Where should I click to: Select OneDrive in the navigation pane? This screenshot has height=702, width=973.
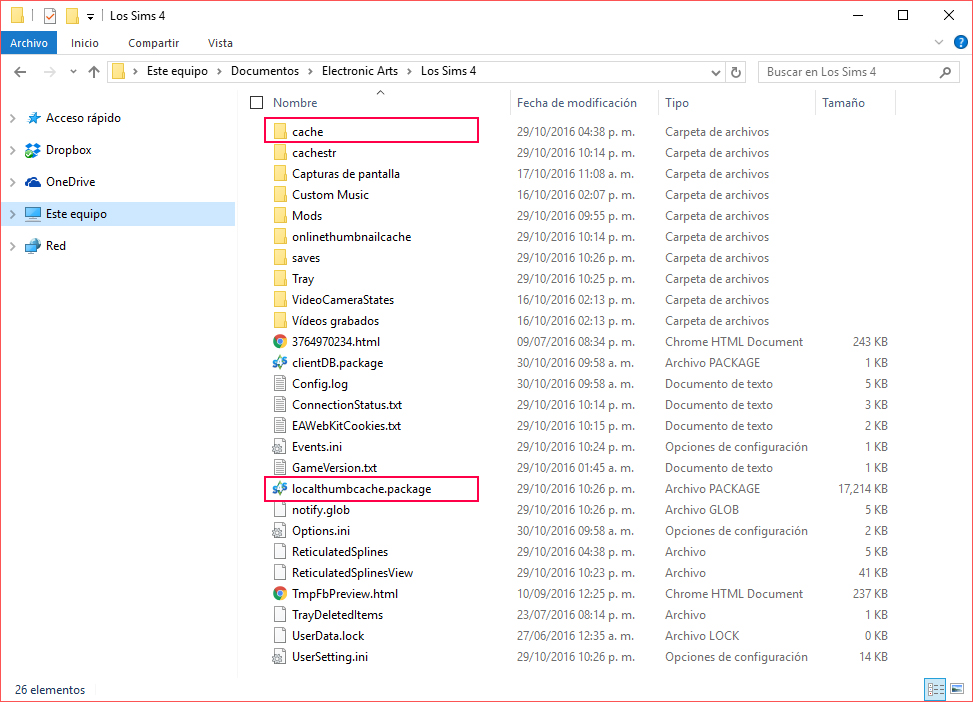[x=70, y=182]
